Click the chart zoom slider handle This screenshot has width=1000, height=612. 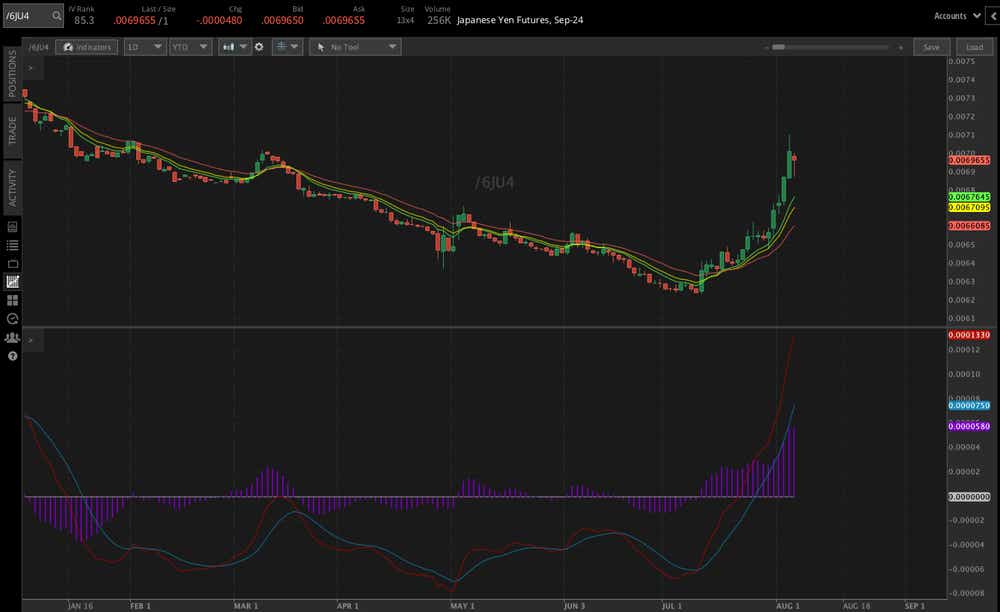779,47
